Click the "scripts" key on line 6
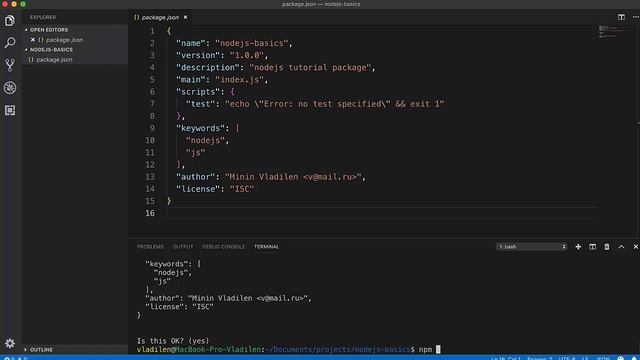 pyautogui.click(x=198, y=92)
